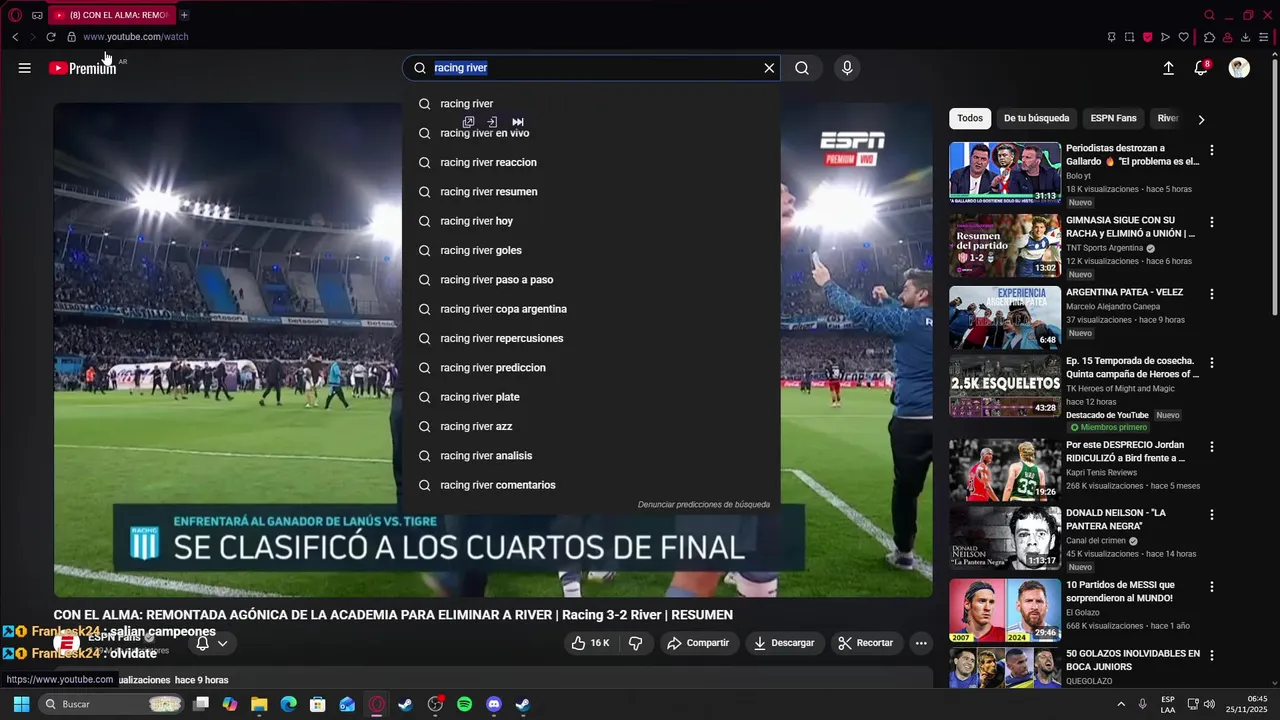The width and height of the screenshot is (1280, 720).
Task: Open thumbnail of 10 Partidos de MESSI
Action: 1005,609
